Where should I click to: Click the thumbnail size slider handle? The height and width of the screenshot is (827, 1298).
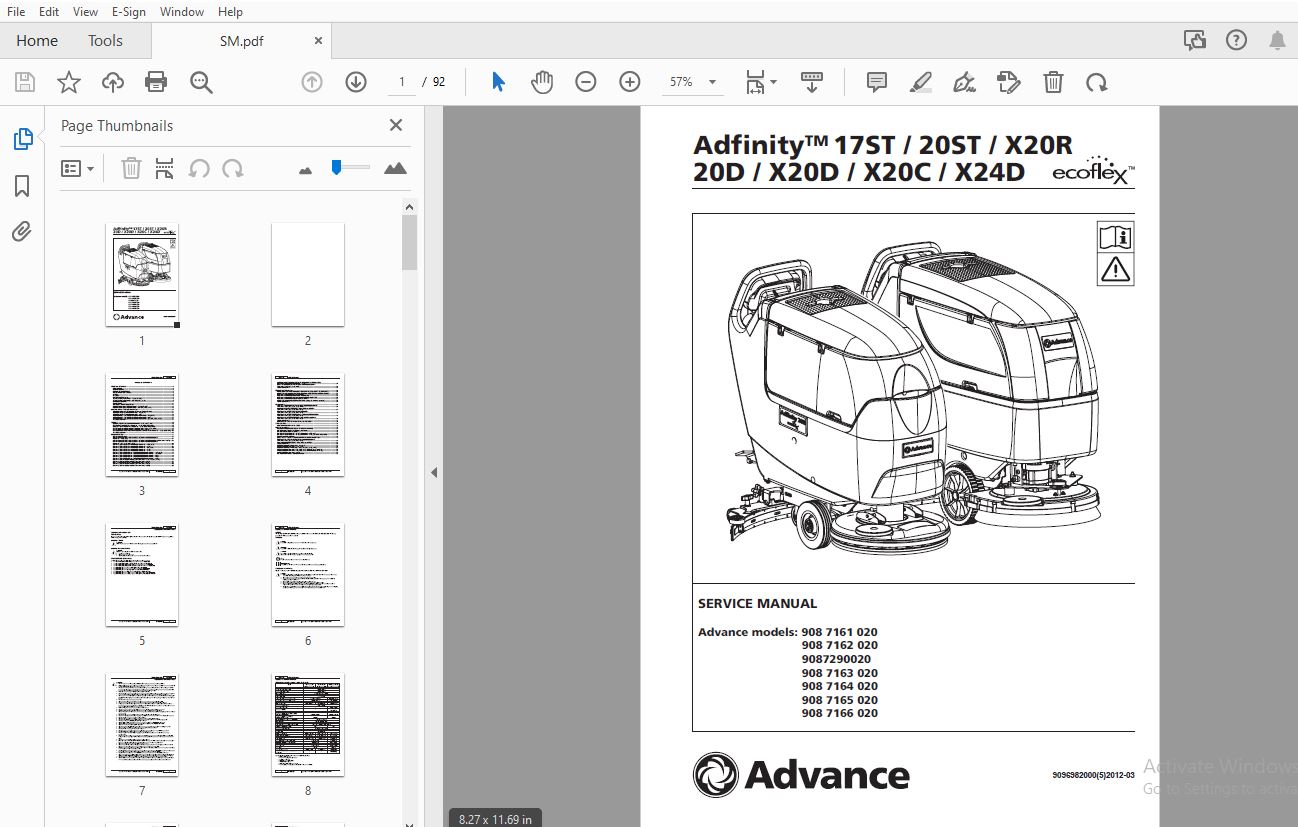(337, 167)
